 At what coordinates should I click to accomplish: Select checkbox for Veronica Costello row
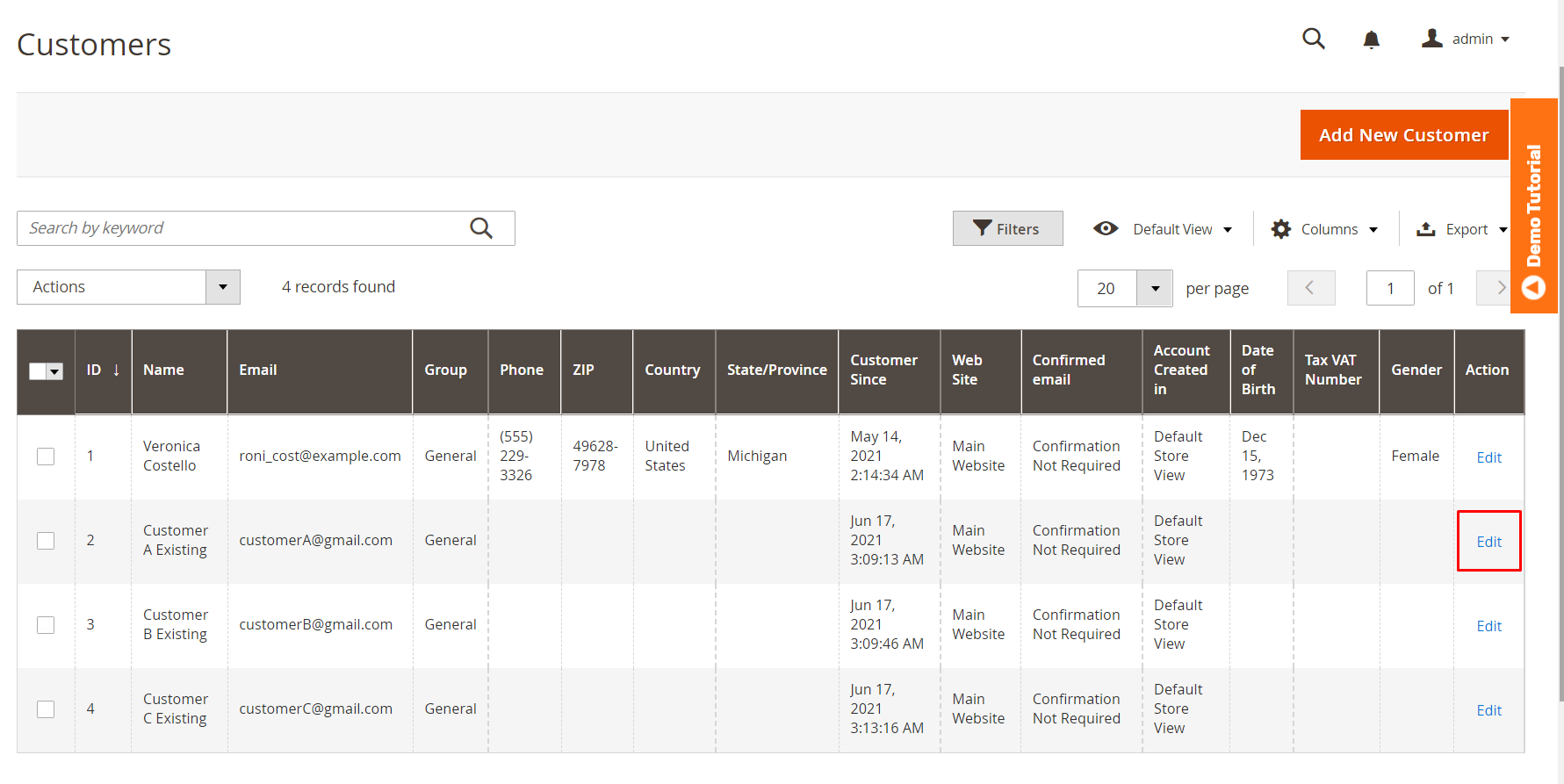[x=46, y=457]
